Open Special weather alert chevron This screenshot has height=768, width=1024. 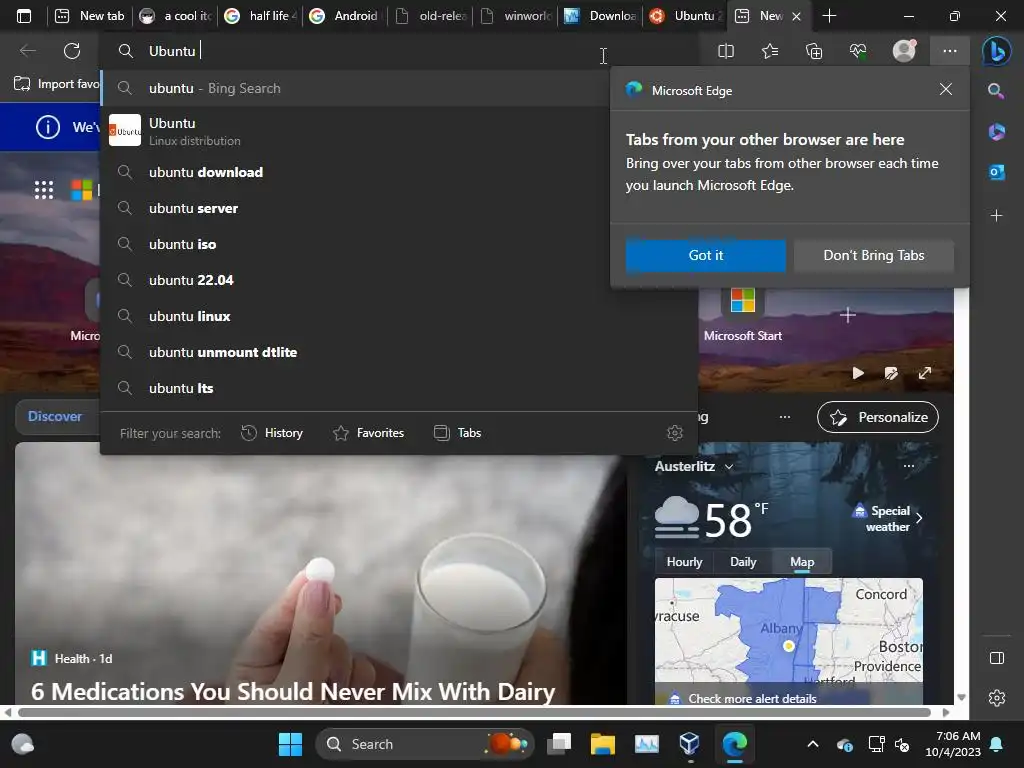(920, 519)
